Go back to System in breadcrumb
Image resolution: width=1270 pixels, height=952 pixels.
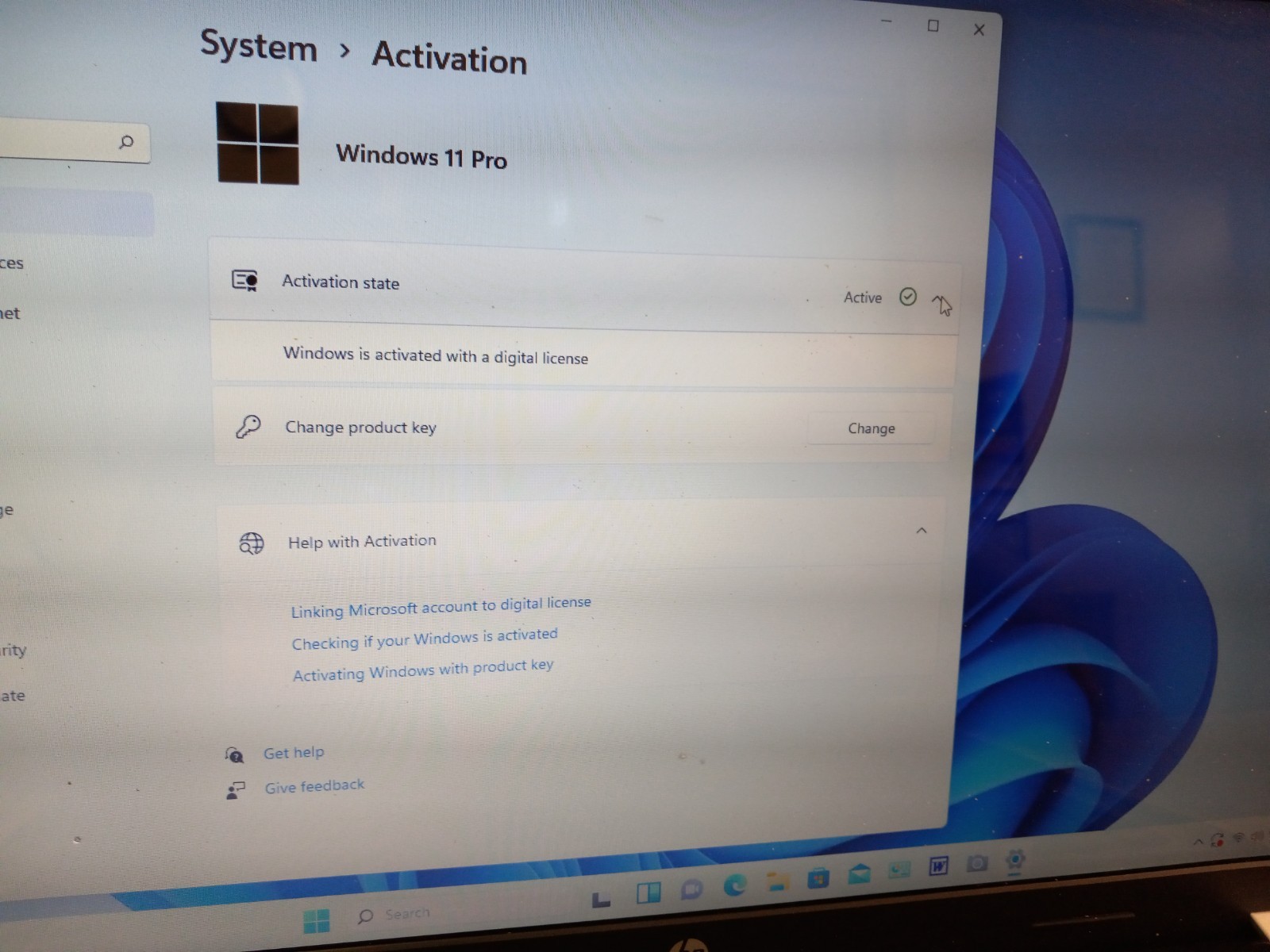(x=259, y=44)
